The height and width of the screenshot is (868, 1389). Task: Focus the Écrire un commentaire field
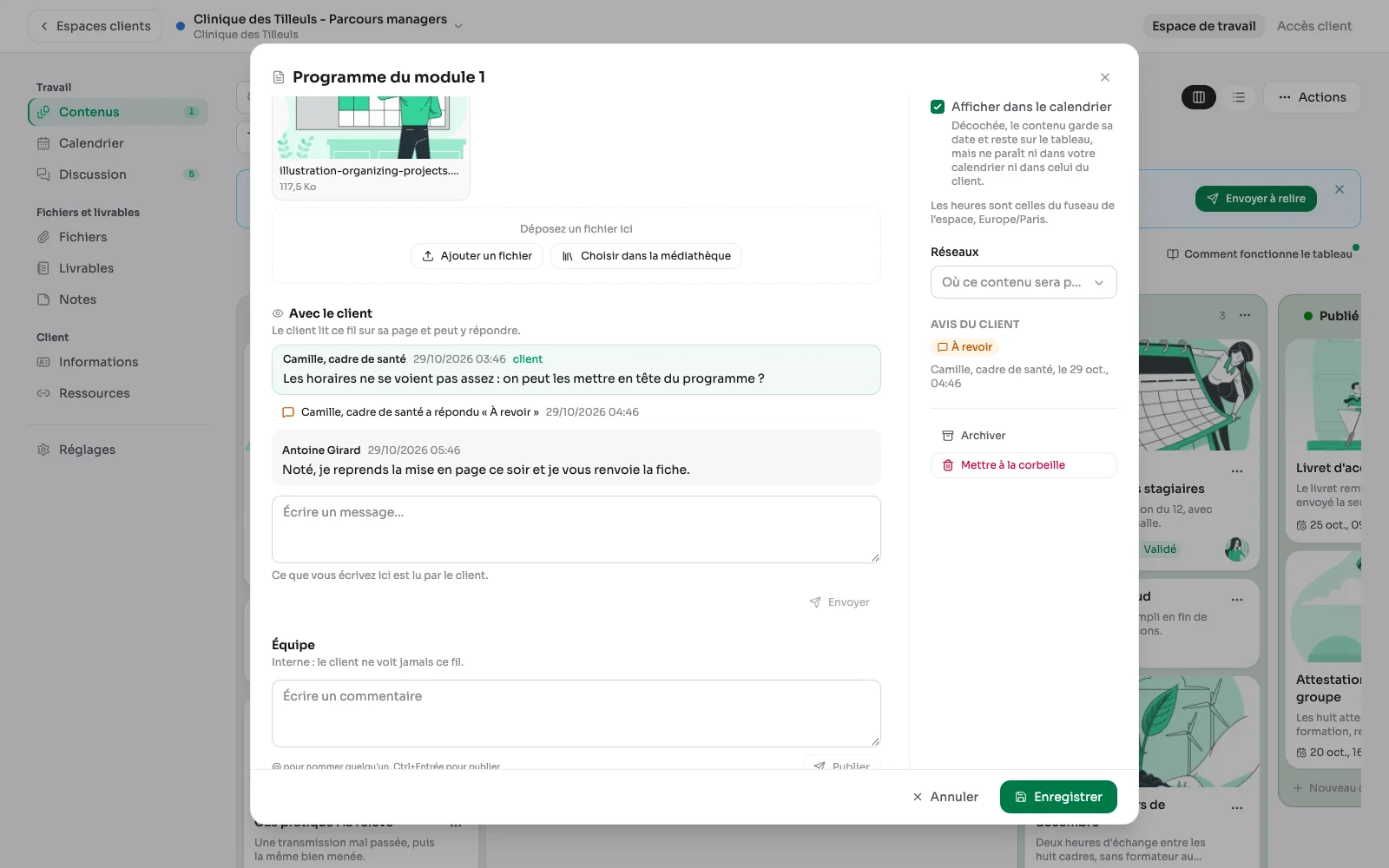(576, 713)
